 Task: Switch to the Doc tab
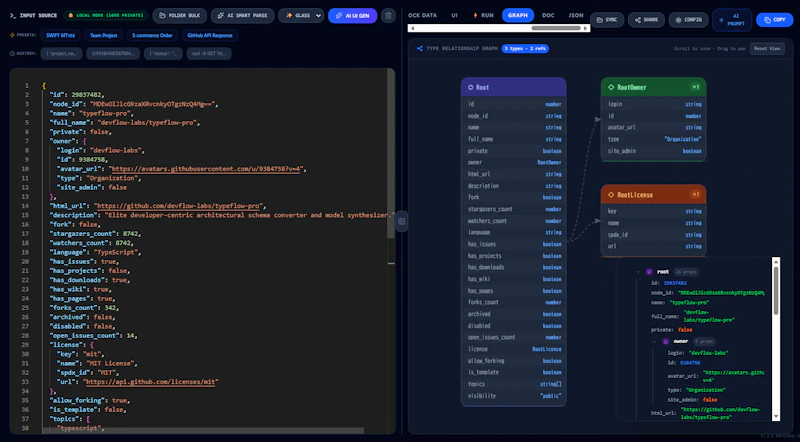(x=548, y=15)
